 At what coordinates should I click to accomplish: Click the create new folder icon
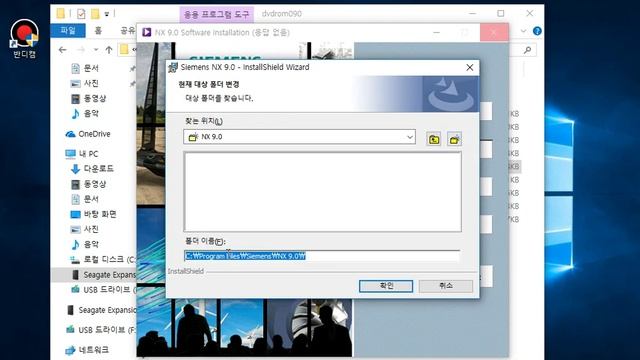pos(454,139)
